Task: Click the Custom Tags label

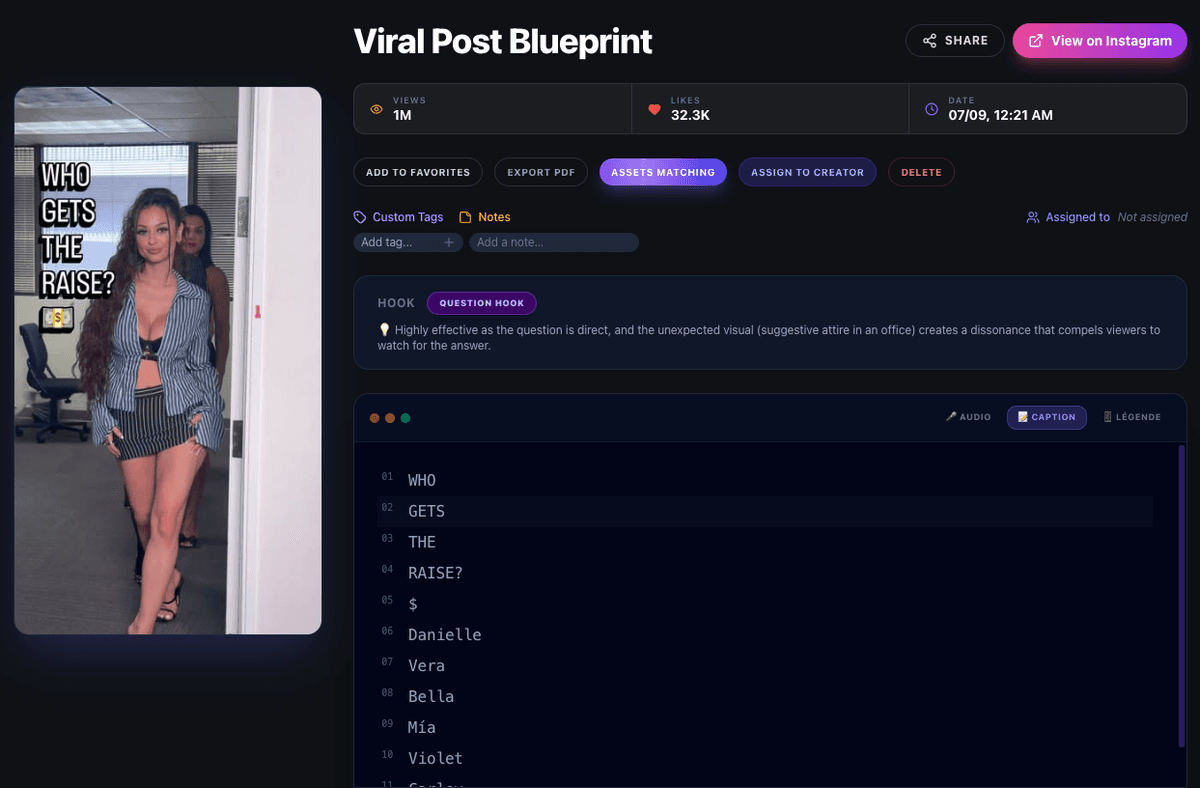Action: (x=408, y=217)
